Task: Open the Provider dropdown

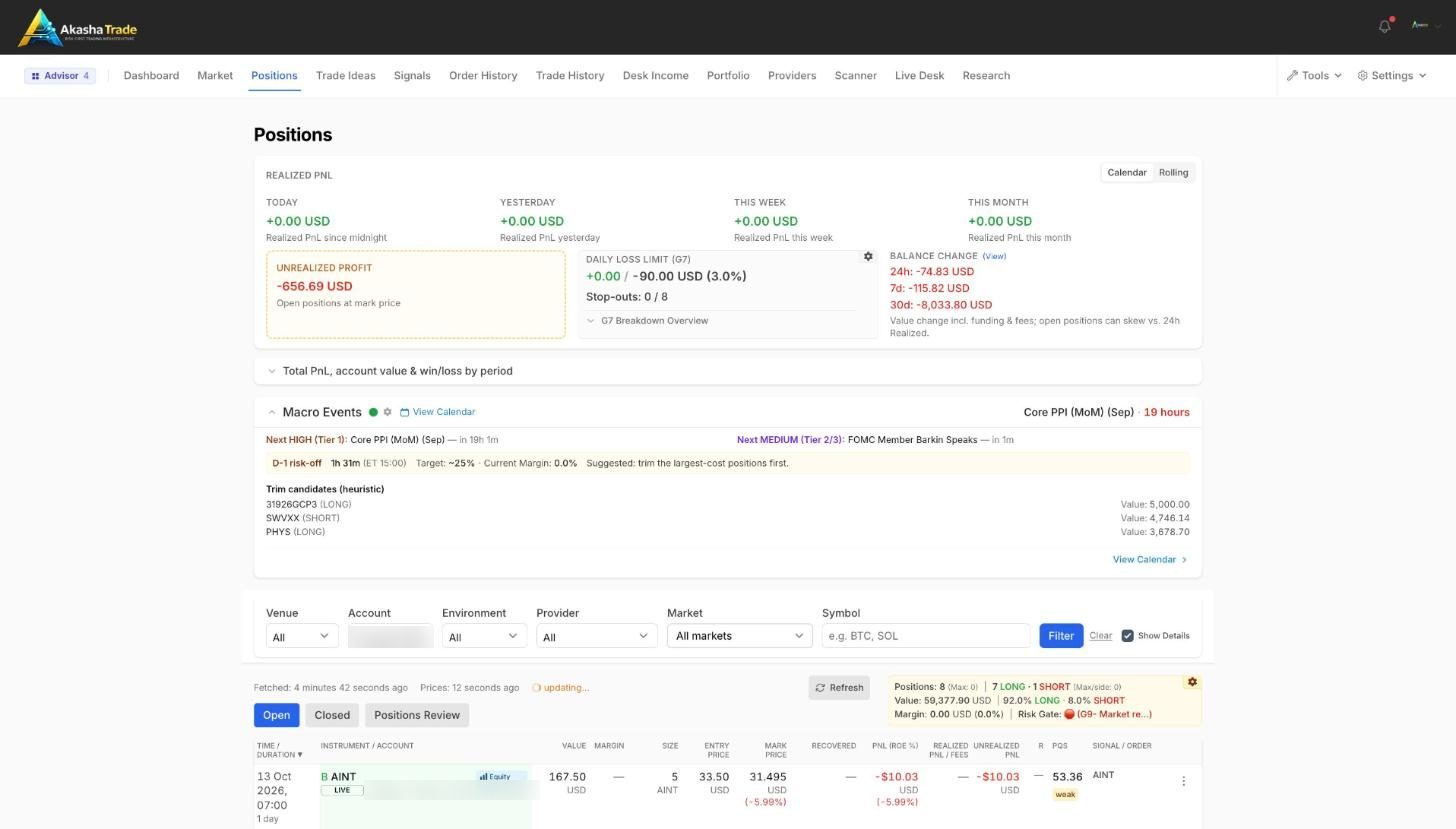Action: click(596, 636)
